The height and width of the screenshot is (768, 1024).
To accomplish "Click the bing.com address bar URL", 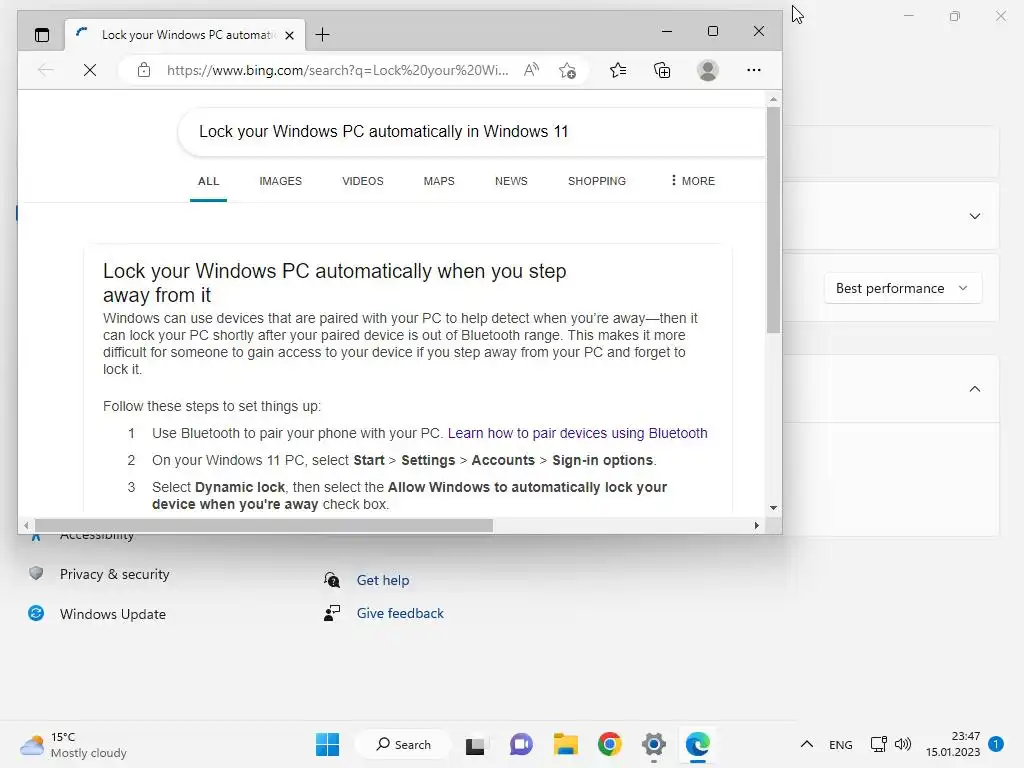I will [x=337, y=70].
